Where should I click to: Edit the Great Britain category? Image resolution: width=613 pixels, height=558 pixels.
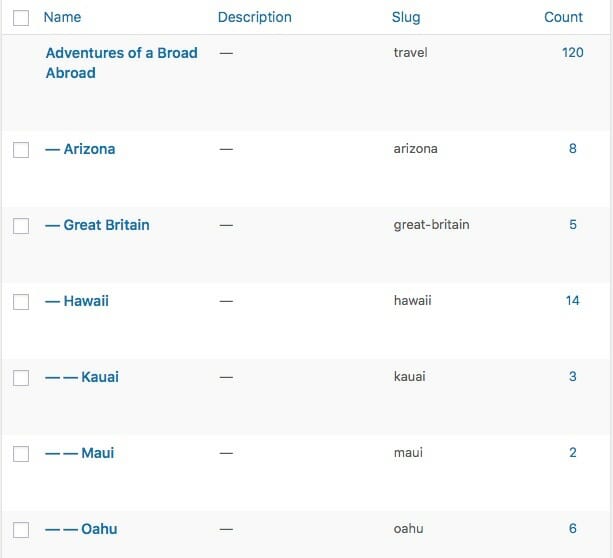point(106,225)
